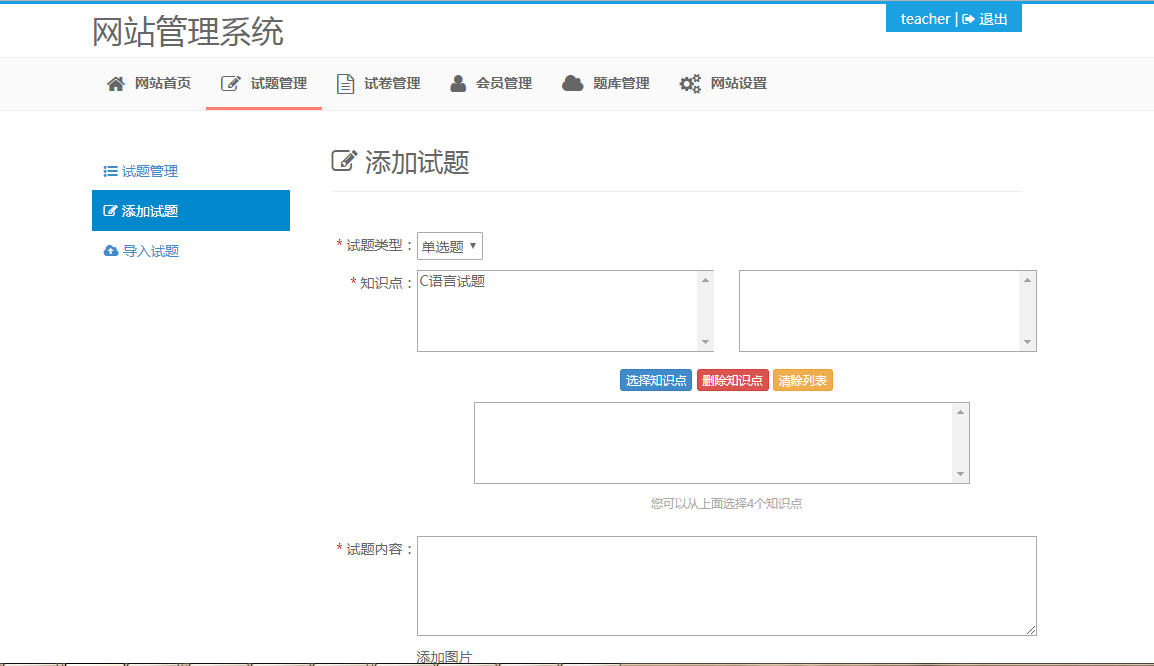The width and height of the screenshot is (1154, 666).
Task: Click scroll-up arrow of the selected points box
Action: 960,412
